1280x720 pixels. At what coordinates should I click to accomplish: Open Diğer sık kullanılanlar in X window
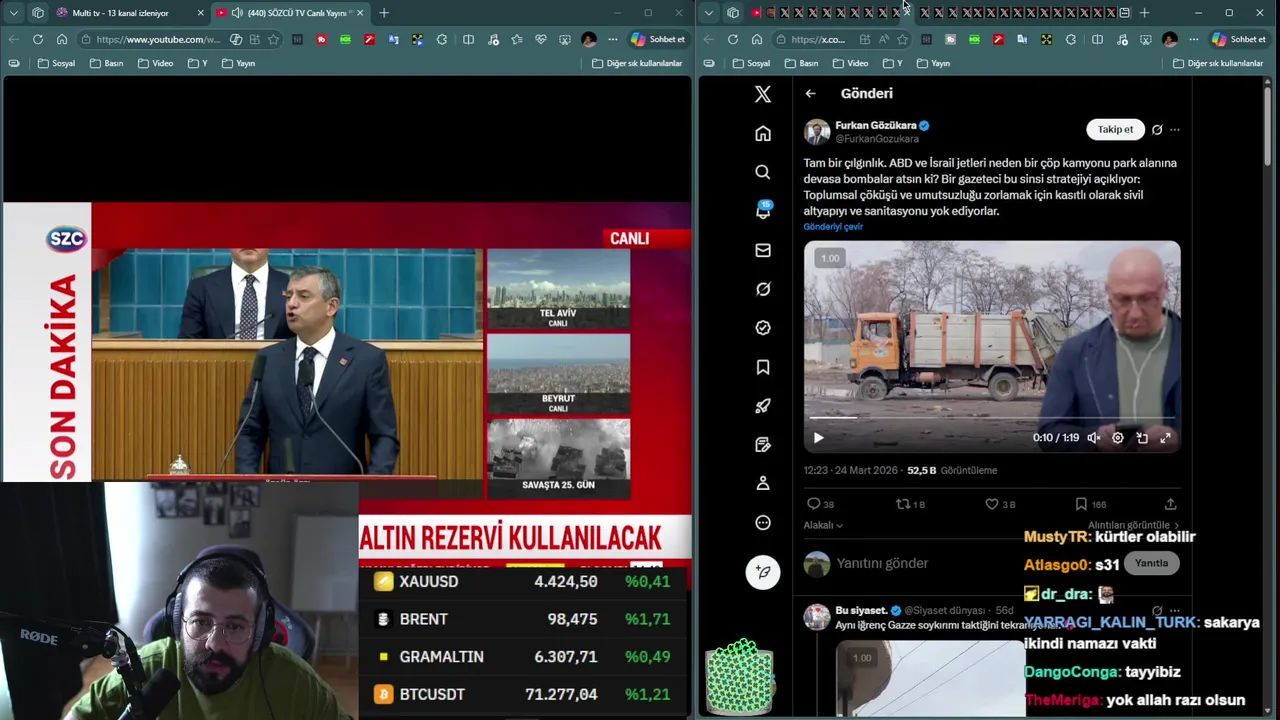click(1218, 63)
